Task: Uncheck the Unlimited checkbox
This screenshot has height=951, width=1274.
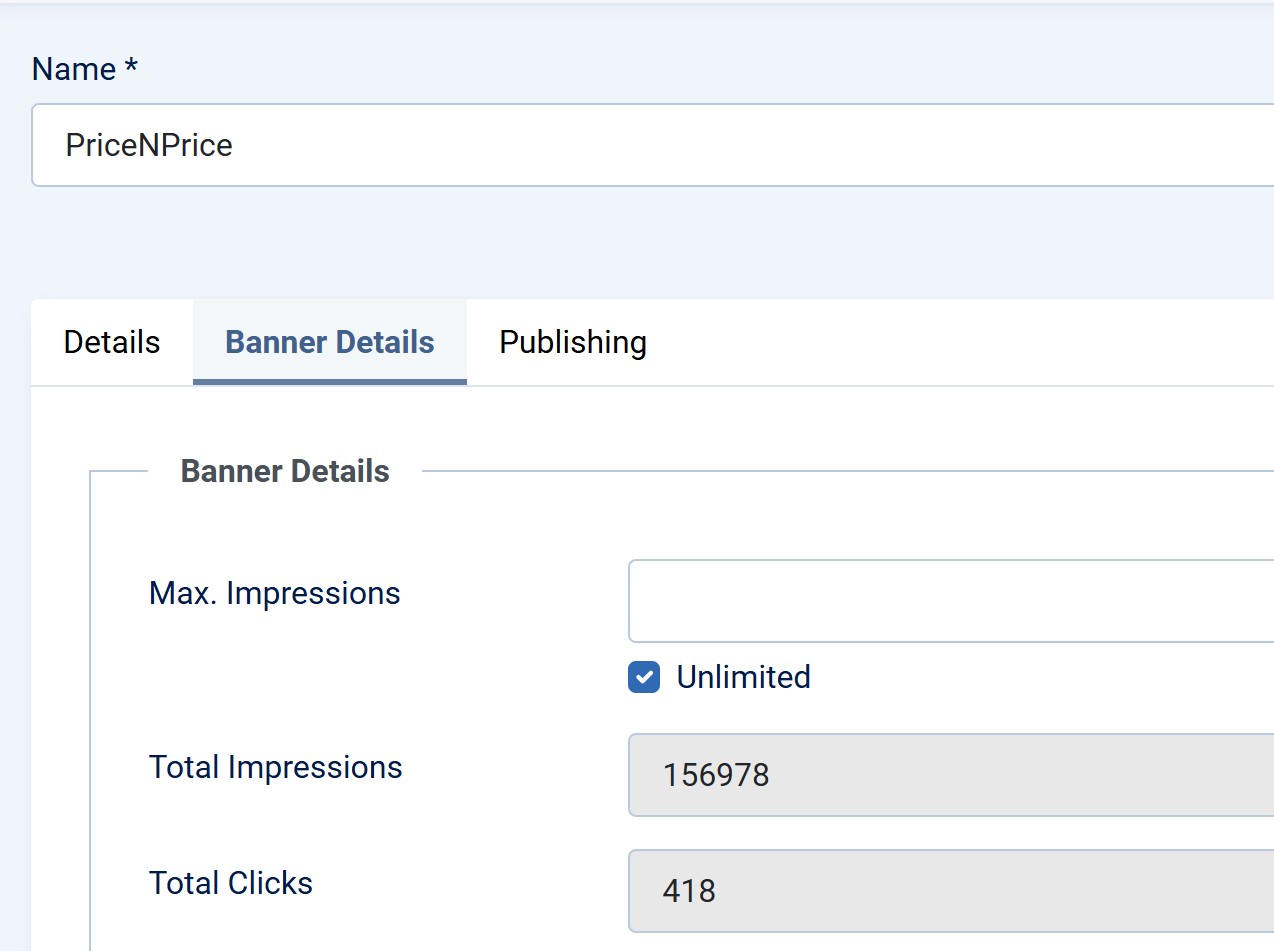Action: point(644,677)
